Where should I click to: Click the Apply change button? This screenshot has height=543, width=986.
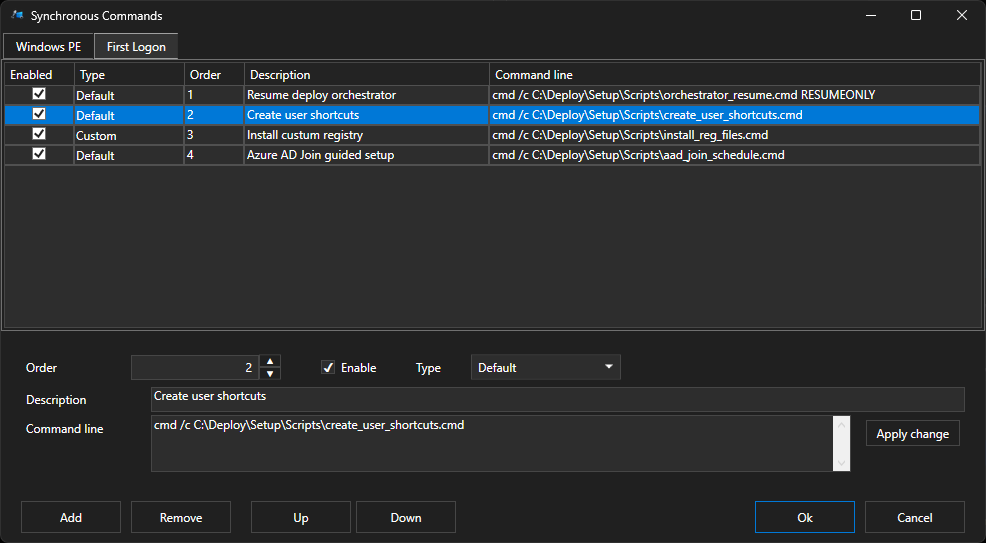(912, 434)
